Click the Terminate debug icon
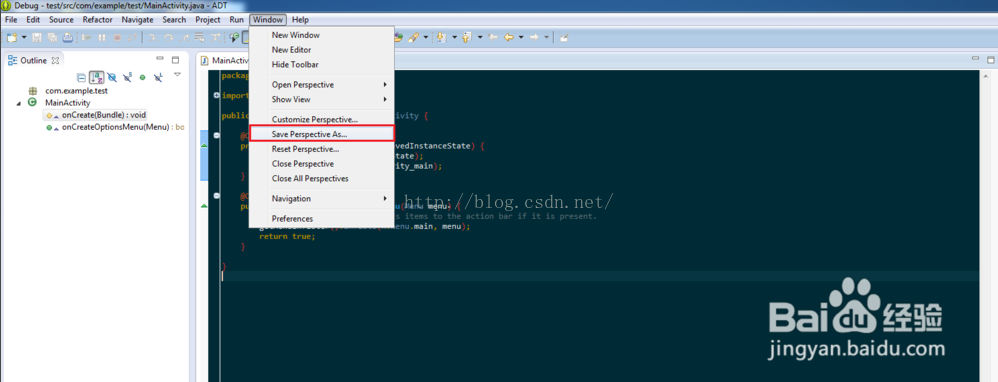 (x=117, y=38)
